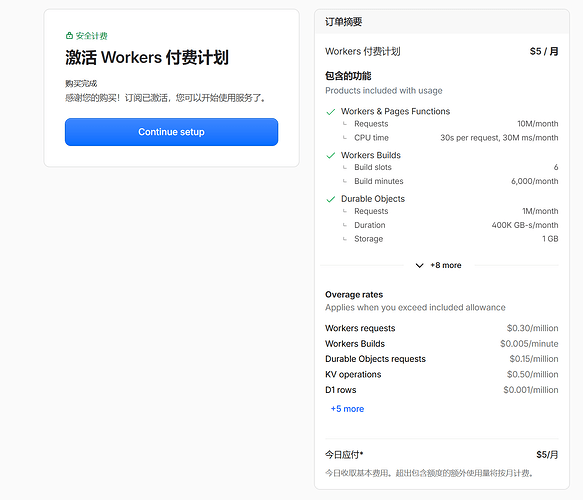The image size is (583, 500).
Task: Select the 激活 Workers 付费计划 heading
Action: [x=147, y=58]
